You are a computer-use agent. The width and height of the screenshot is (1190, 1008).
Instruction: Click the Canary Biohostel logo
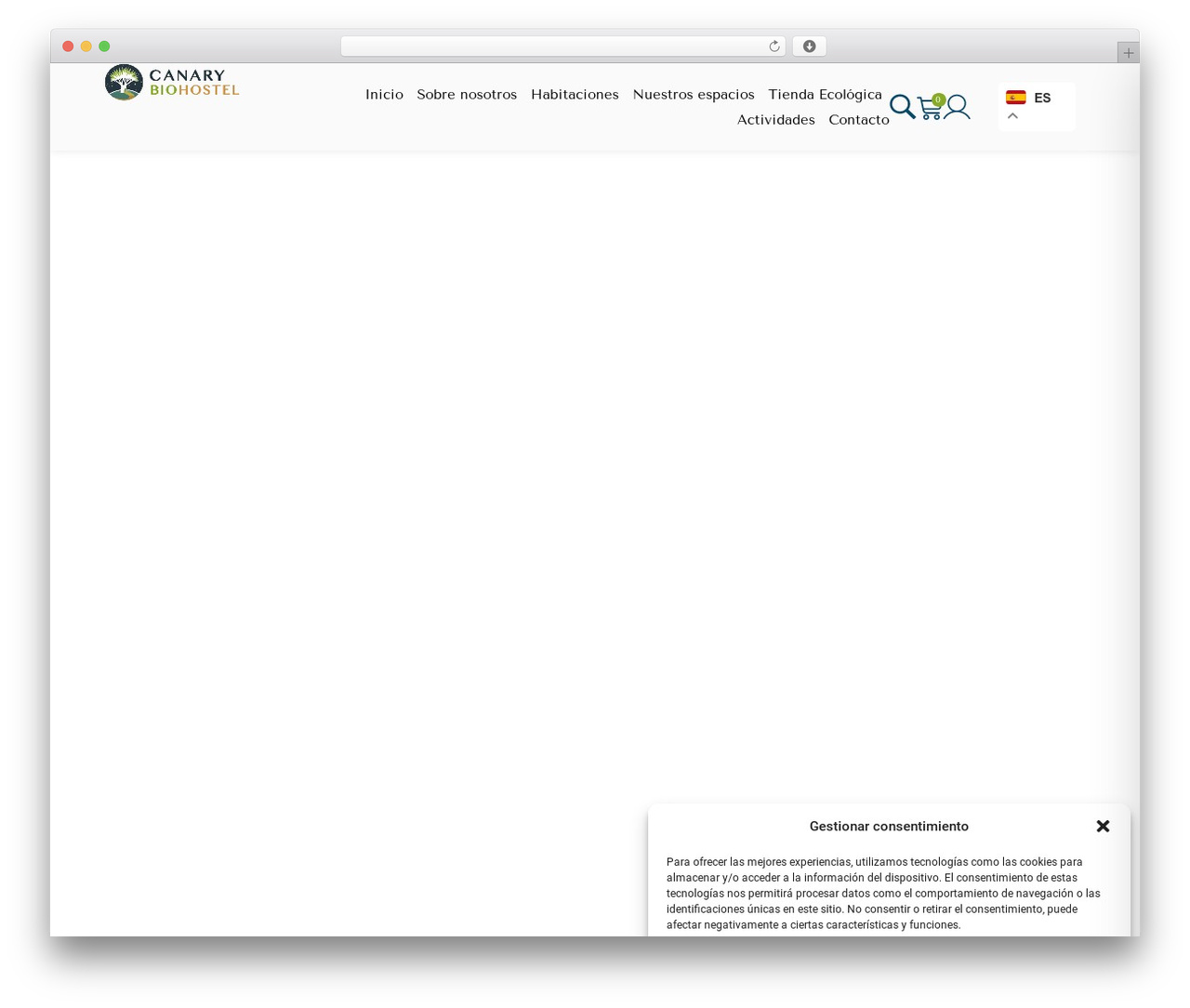tap(172, 83)
